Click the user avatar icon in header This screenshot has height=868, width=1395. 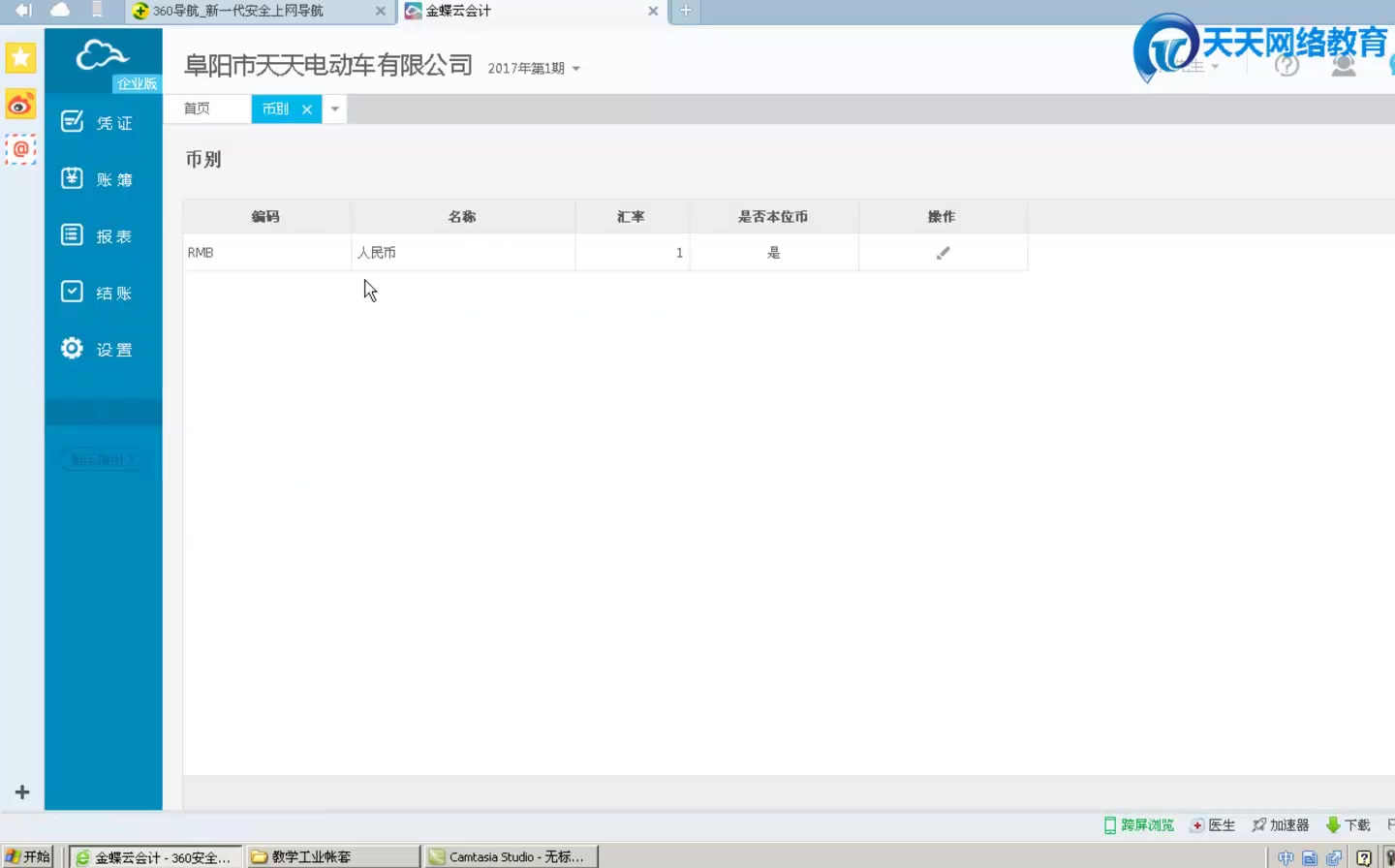coord(1344,65)
